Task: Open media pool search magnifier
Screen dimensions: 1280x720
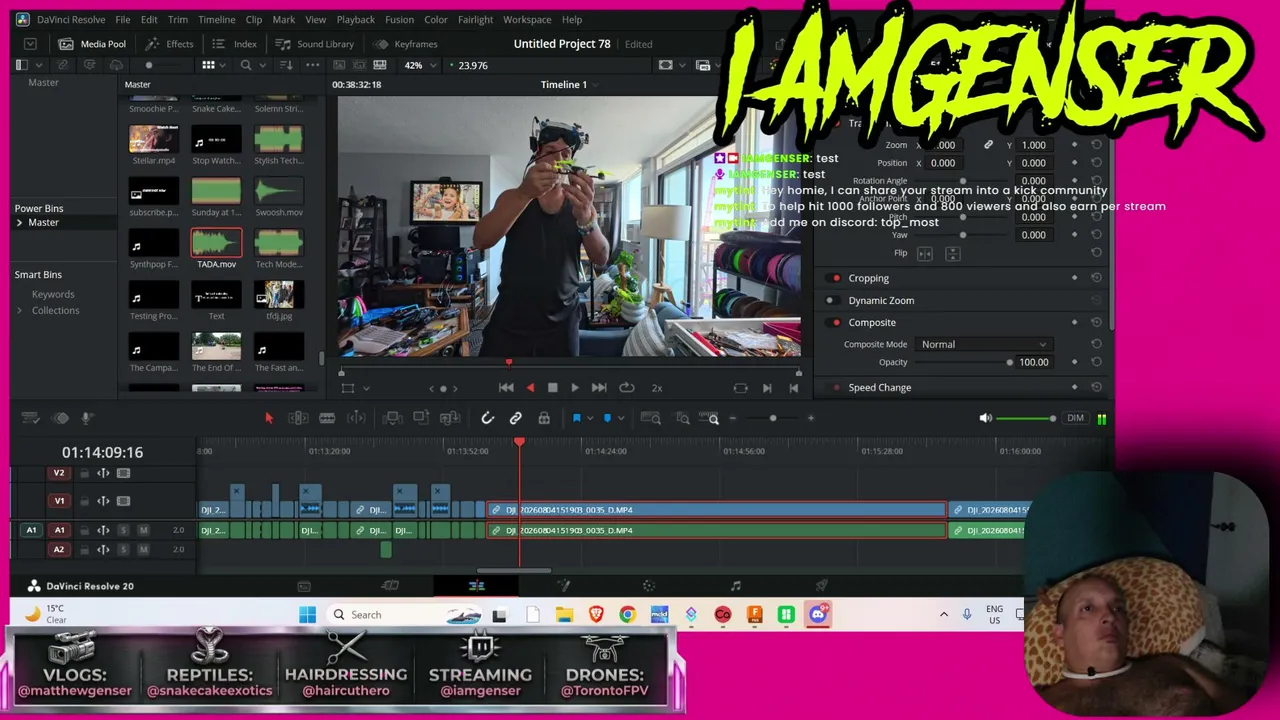Action: pos(246,65)
